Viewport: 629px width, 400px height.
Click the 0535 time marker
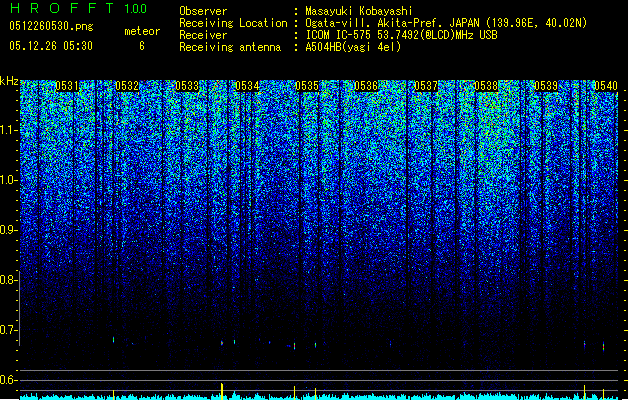pyautogui.click(x=307, y=86)
